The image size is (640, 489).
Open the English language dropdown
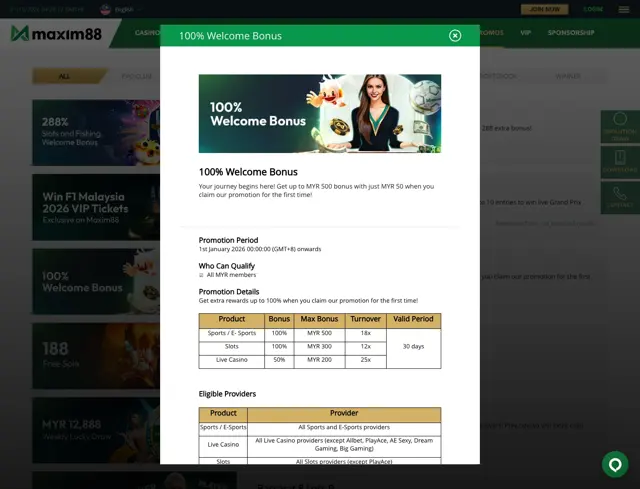[x=128, y=9]
